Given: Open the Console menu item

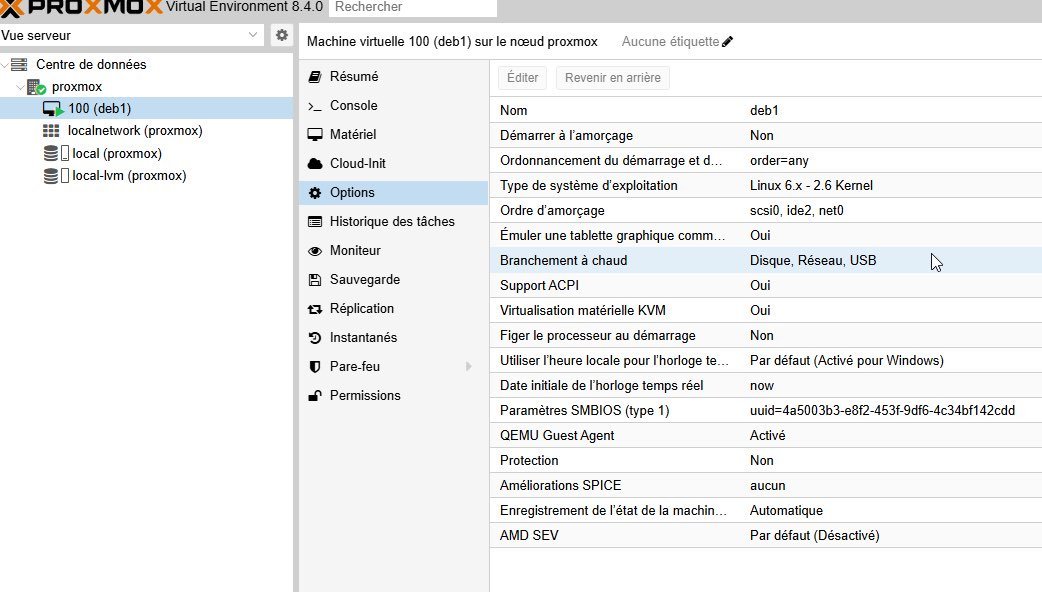Looking at the screenshot, I should click(353, 106).
